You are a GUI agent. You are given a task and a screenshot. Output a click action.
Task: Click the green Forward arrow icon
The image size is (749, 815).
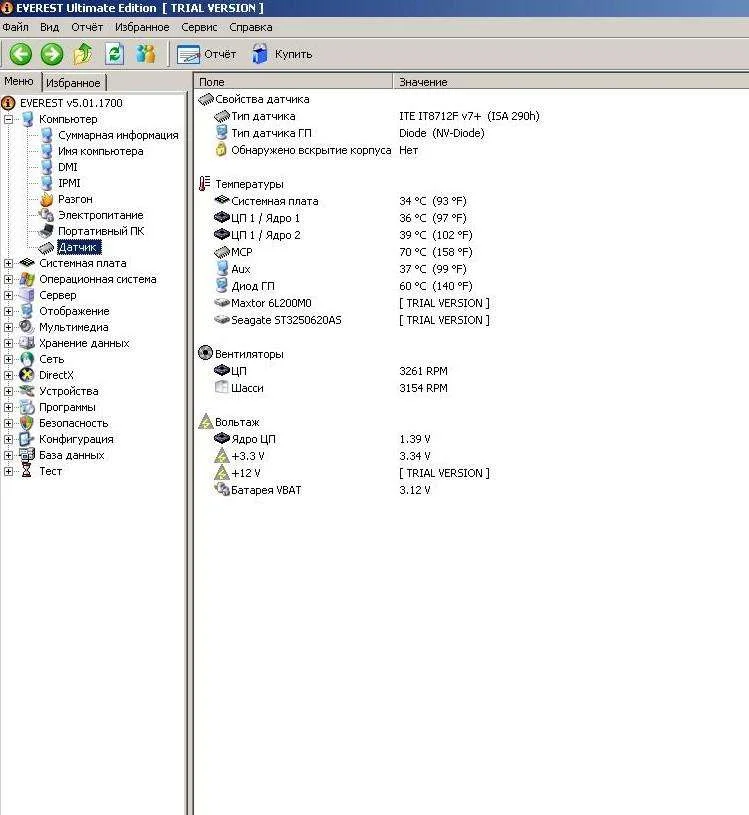click(52, 54)
